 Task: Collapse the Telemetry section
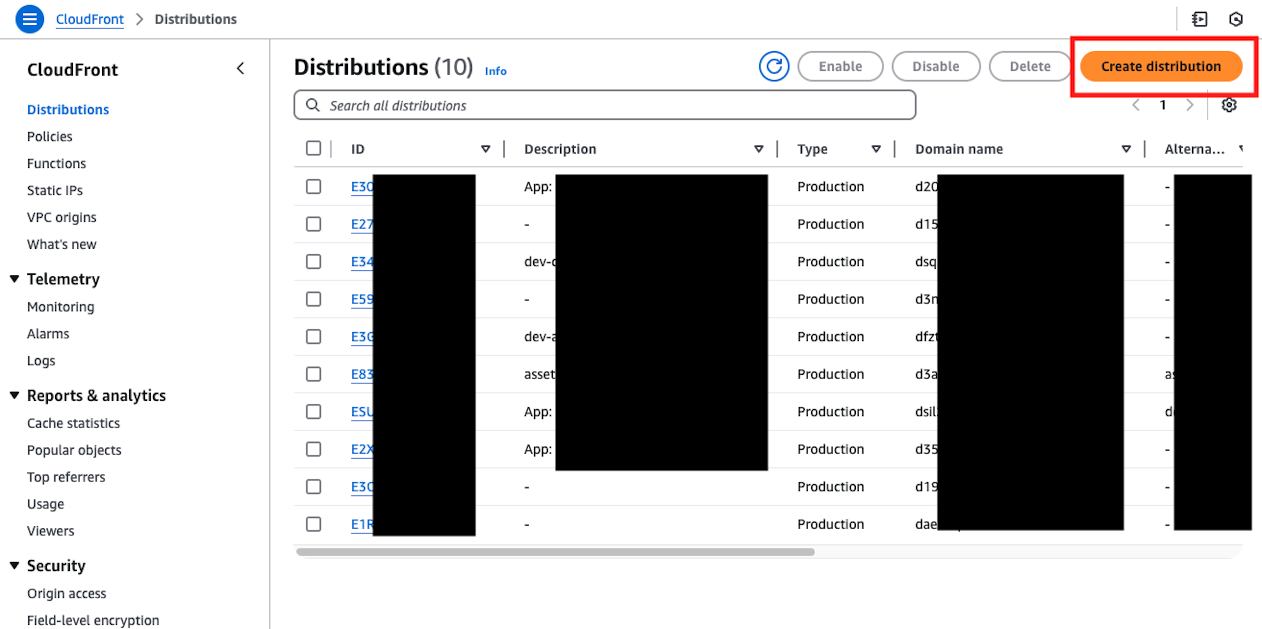14,279
